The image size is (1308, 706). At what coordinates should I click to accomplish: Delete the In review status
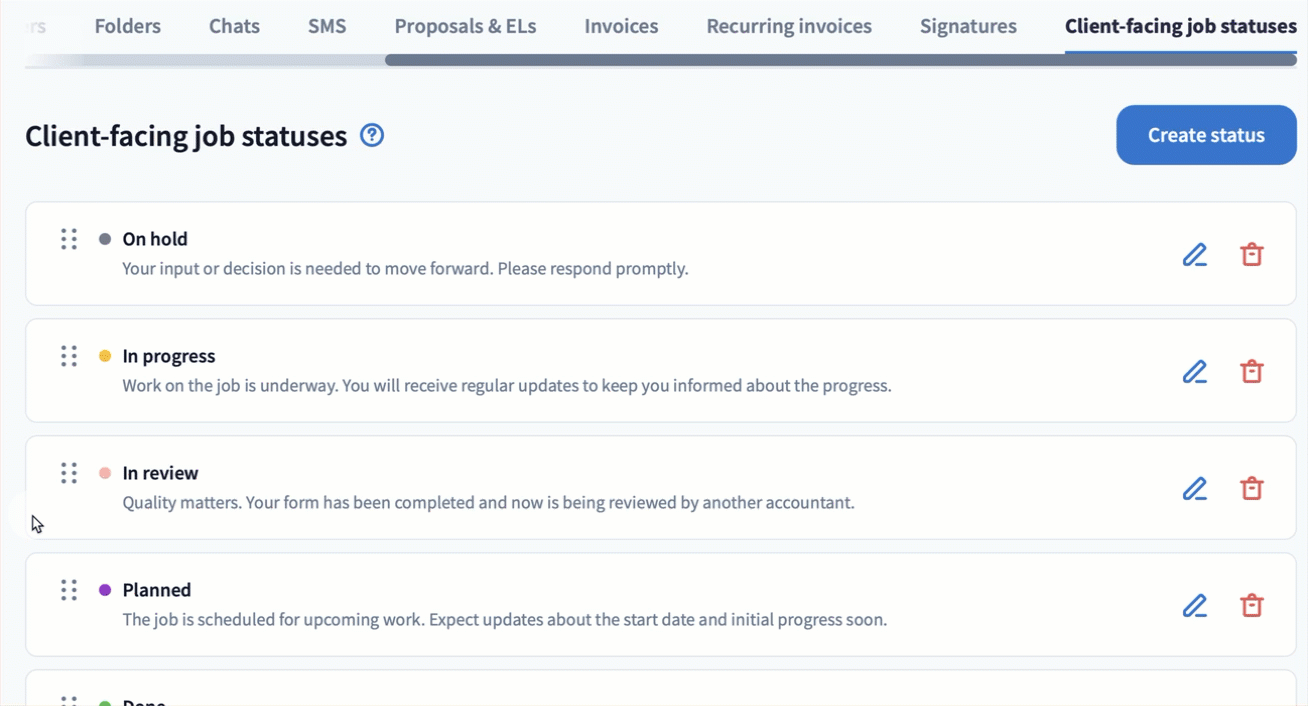pos(1251,489)
